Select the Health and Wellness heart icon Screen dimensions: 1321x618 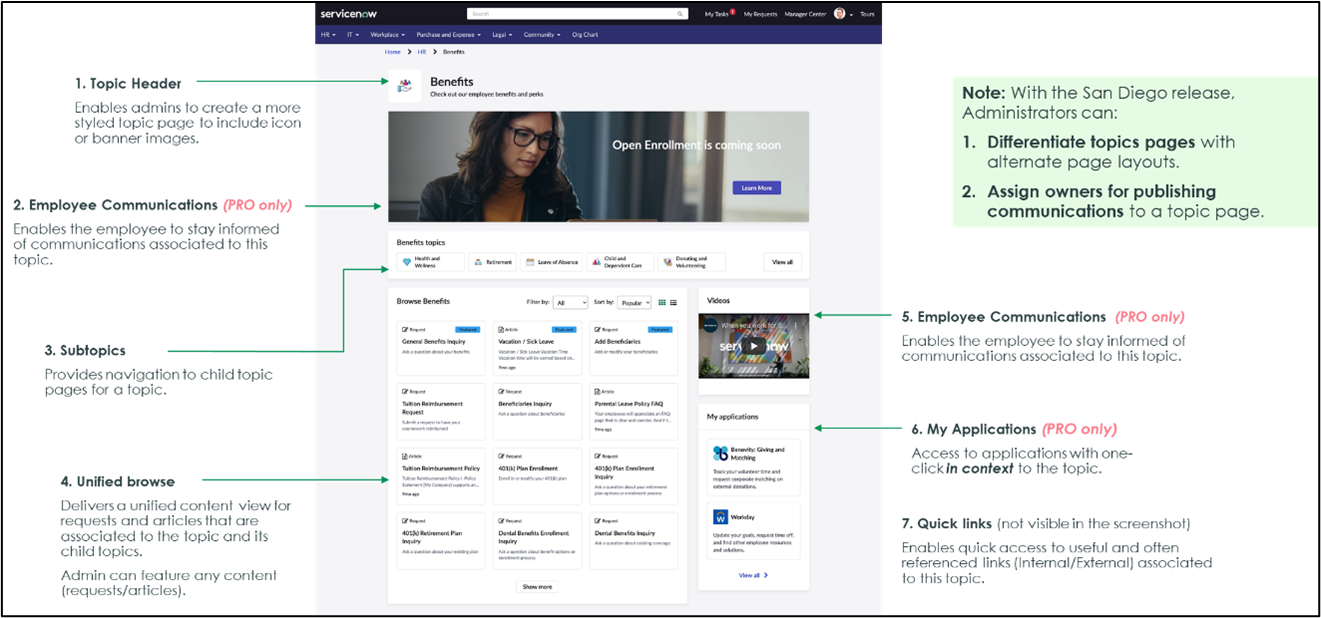click(x=407, y=261)
